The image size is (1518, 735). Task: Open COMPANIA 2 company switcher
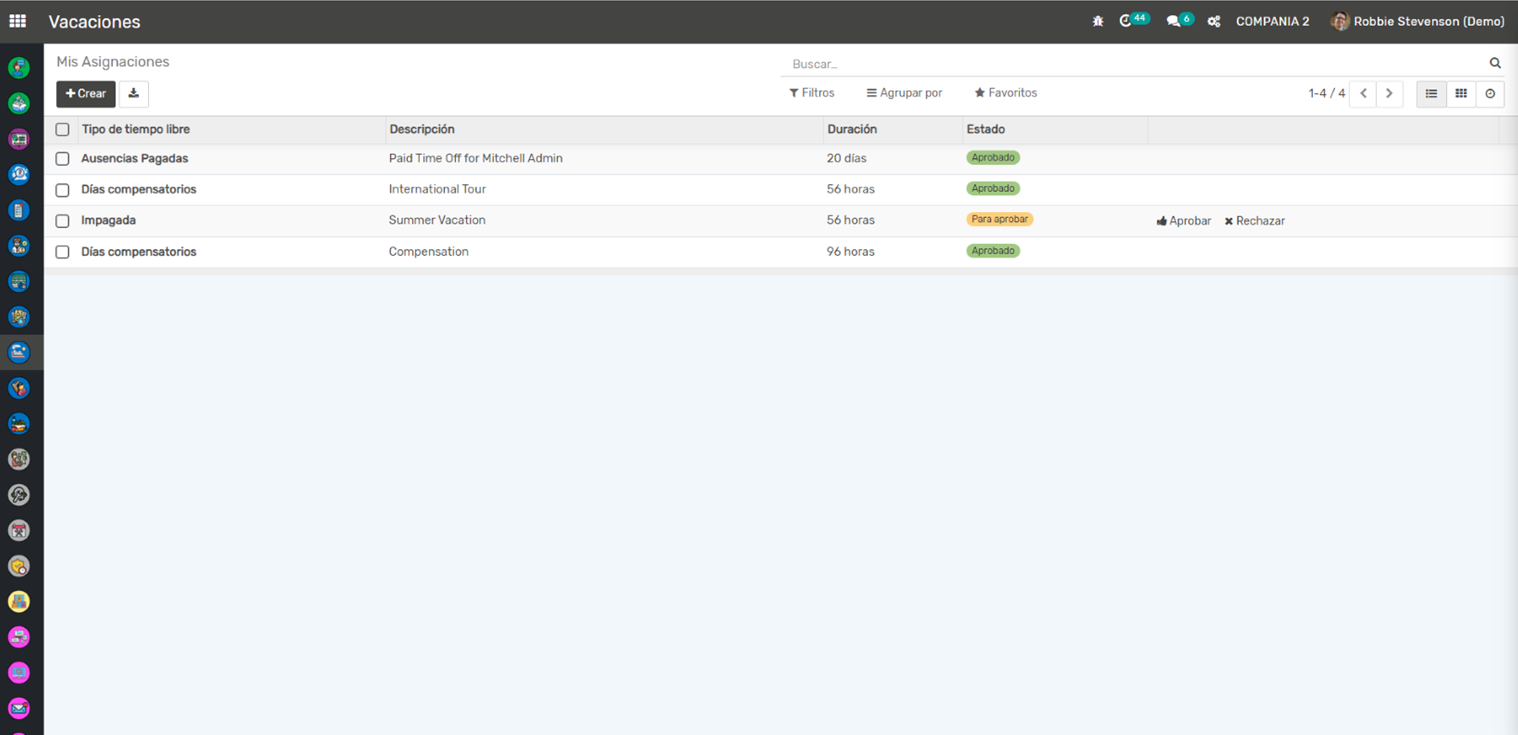(x=1272, y=21)
